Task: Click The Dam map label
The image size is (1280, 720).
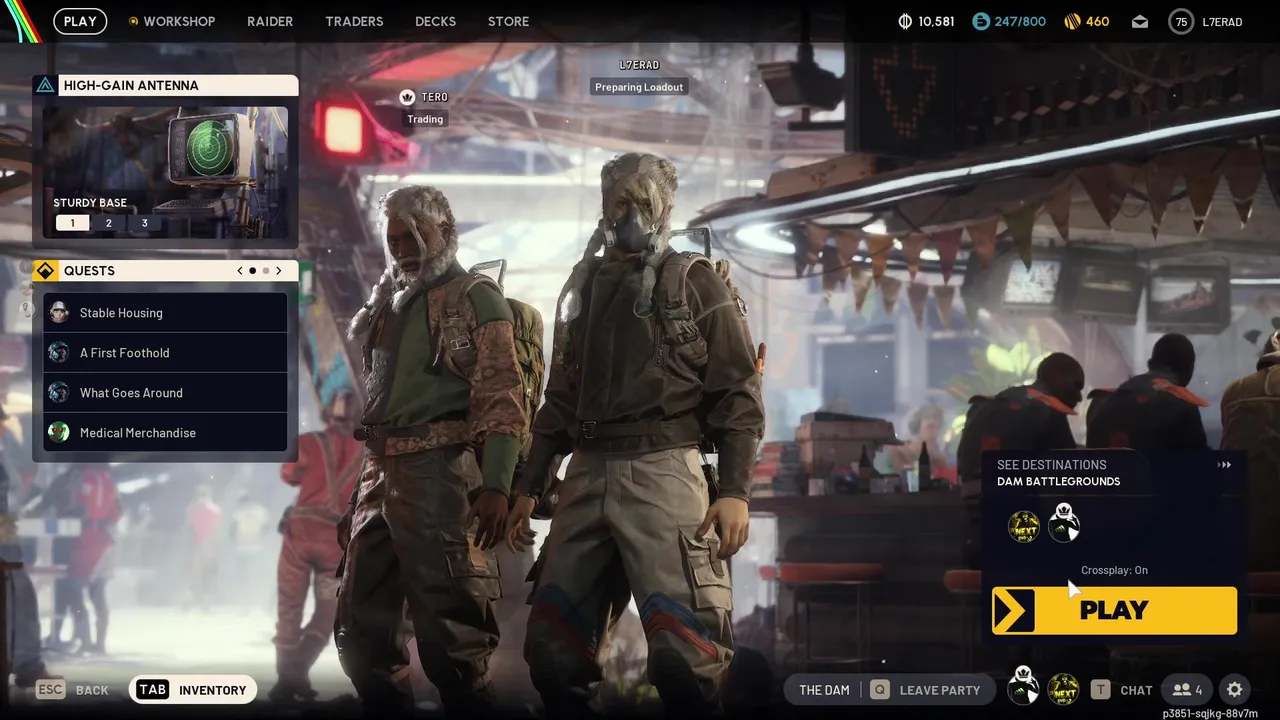Action: point(824,690)
